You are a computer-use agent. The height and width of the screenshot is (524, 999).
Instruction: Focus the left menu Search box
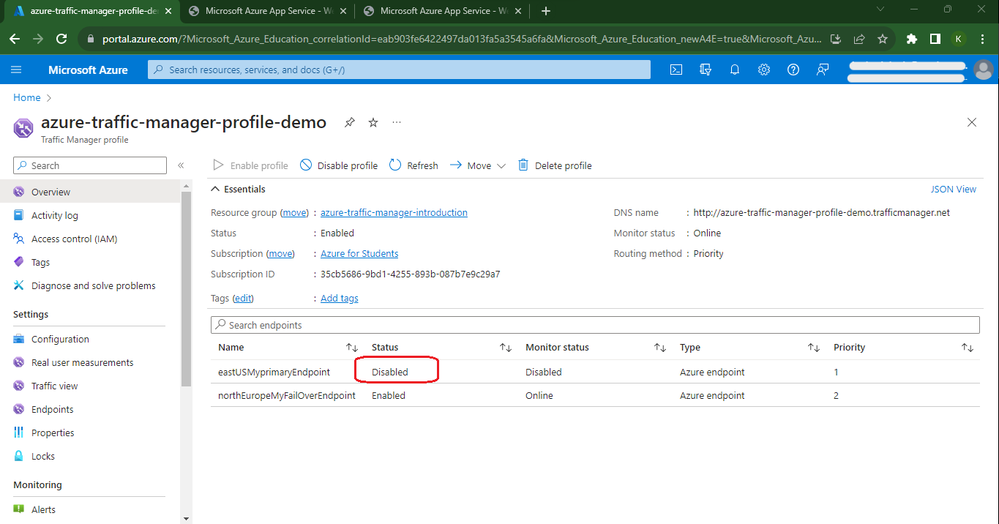(x=90, y=165)
